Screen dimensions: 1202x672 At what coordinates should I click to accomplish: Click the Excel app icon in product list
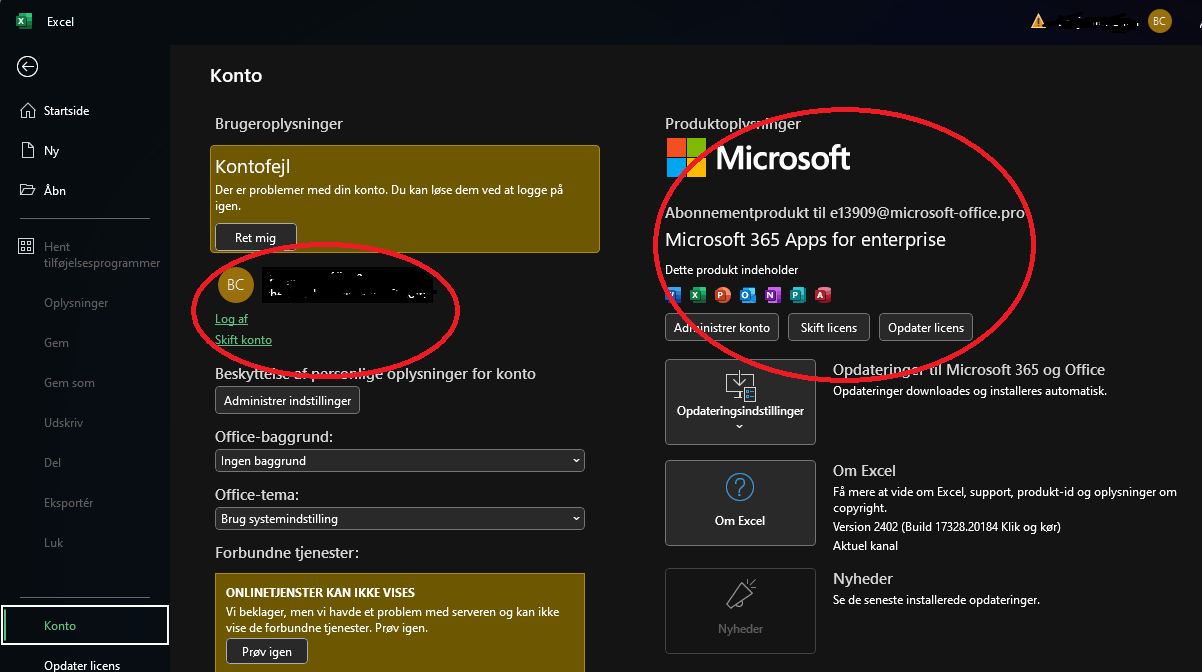[x=698, y=295]
